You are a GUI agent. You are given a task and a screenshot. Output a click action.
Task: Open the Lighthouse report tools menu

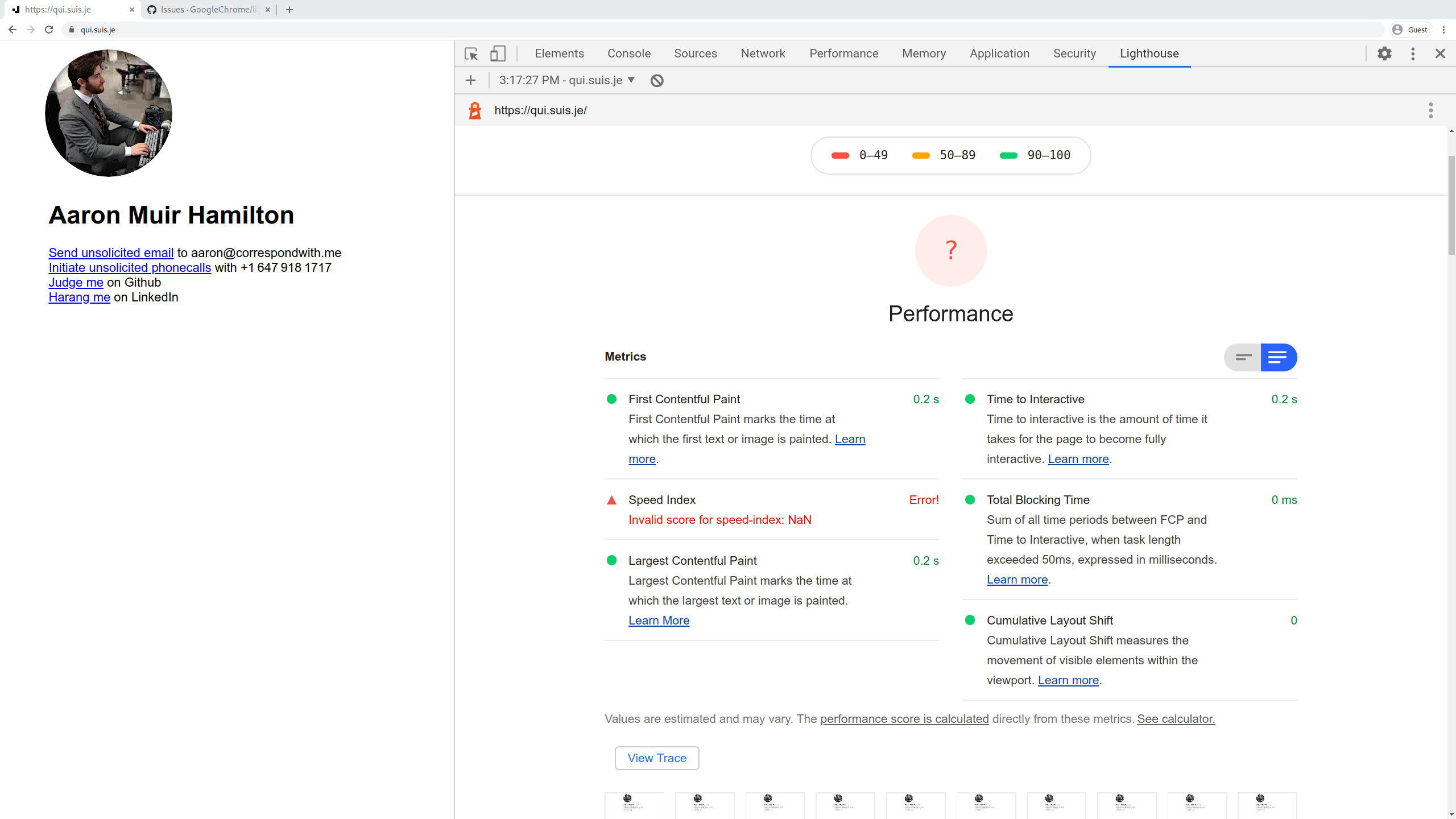click(1430, 110)
